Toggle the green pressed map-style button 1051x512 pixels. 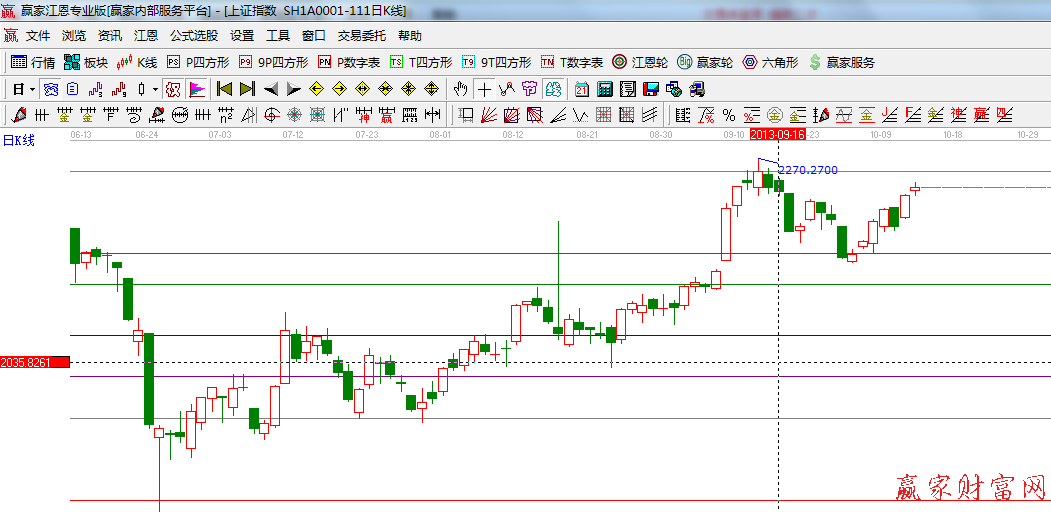(x=551, y=89)
